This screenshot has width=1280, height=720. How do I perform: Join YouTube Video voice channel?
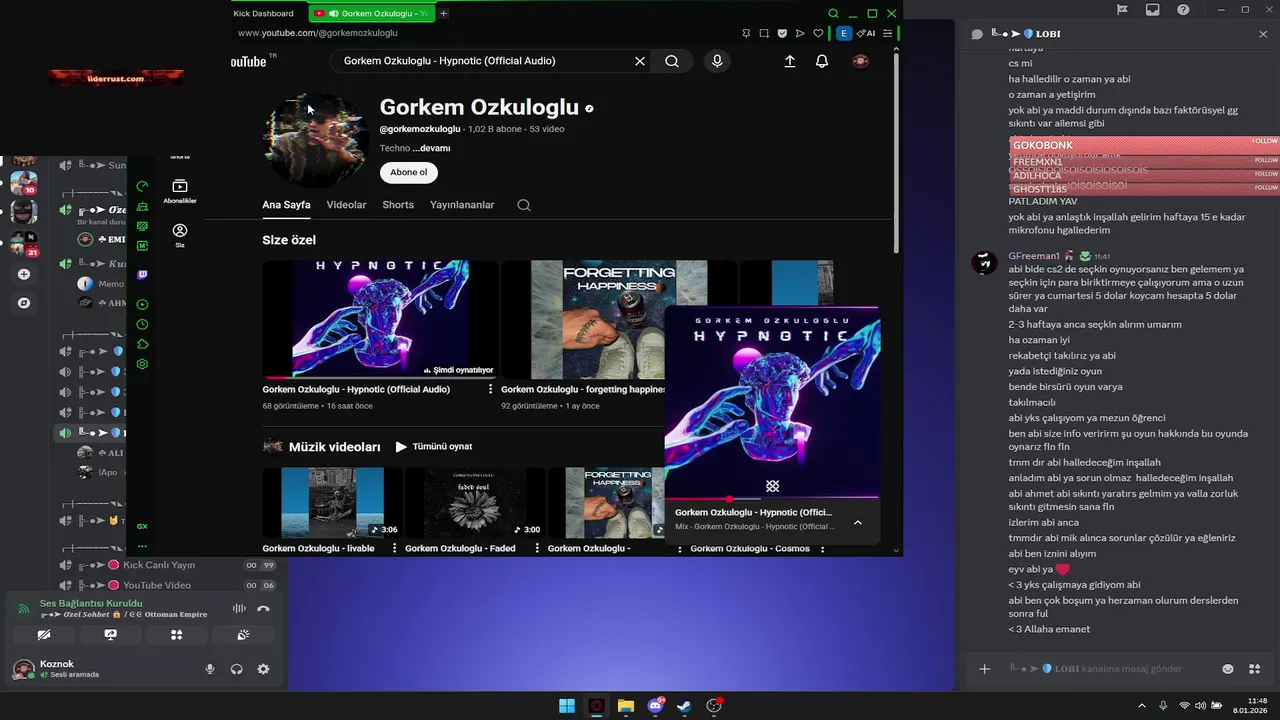coord(156,585)
